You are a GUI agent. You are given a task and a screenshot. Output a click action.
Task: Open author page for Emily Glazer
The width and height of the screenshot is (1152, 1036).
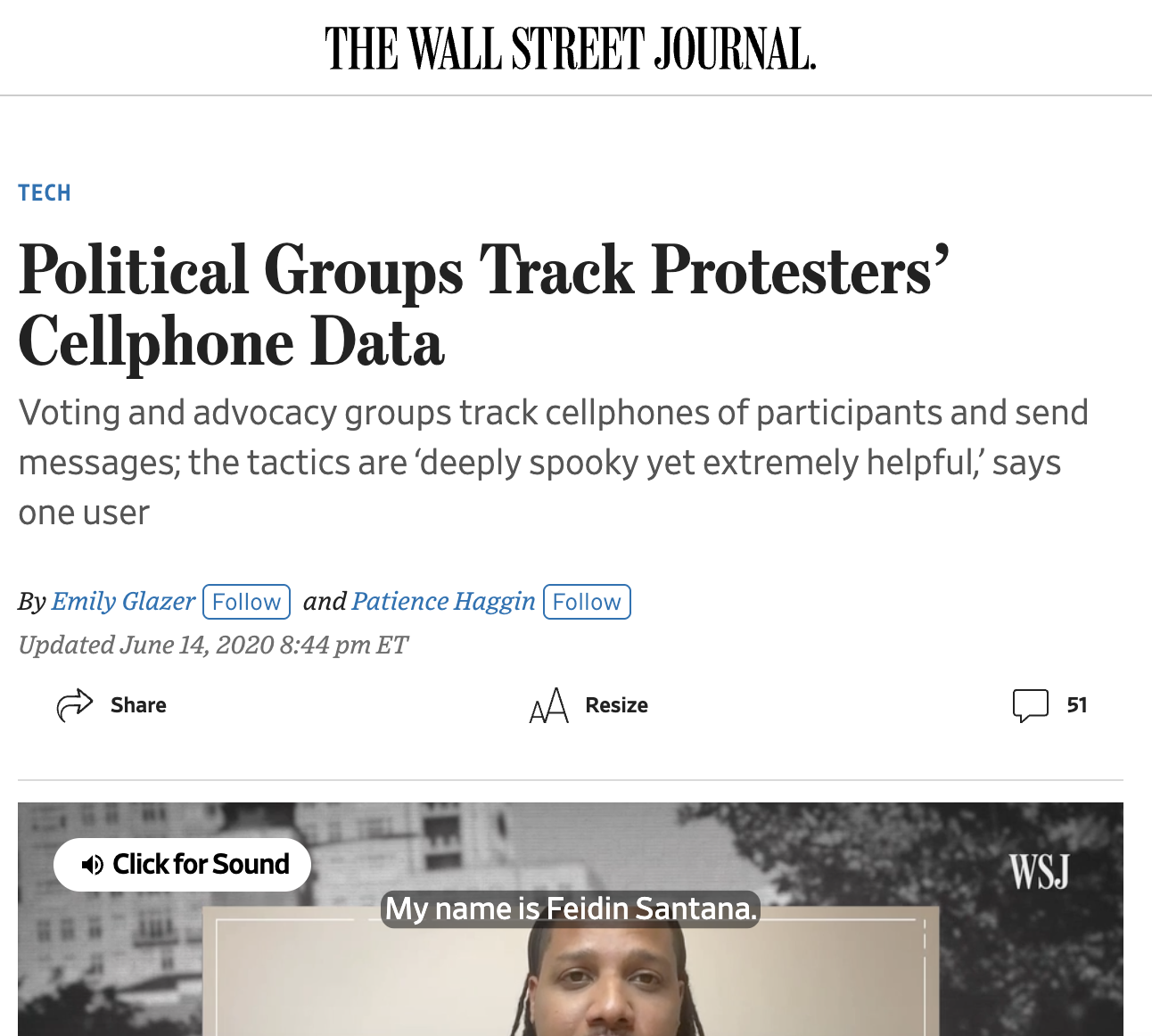point(123,602)
